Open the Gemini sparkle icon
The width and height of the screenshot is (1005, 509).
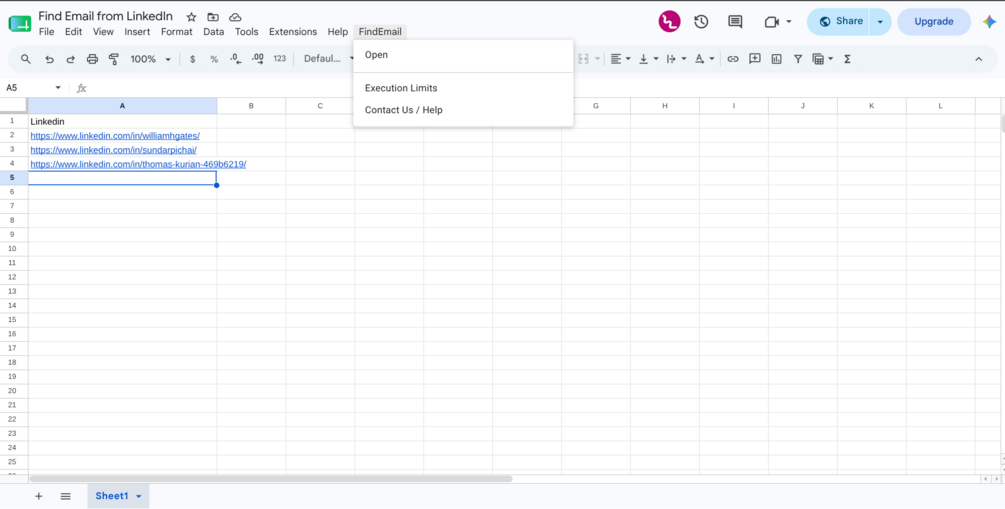989,22
